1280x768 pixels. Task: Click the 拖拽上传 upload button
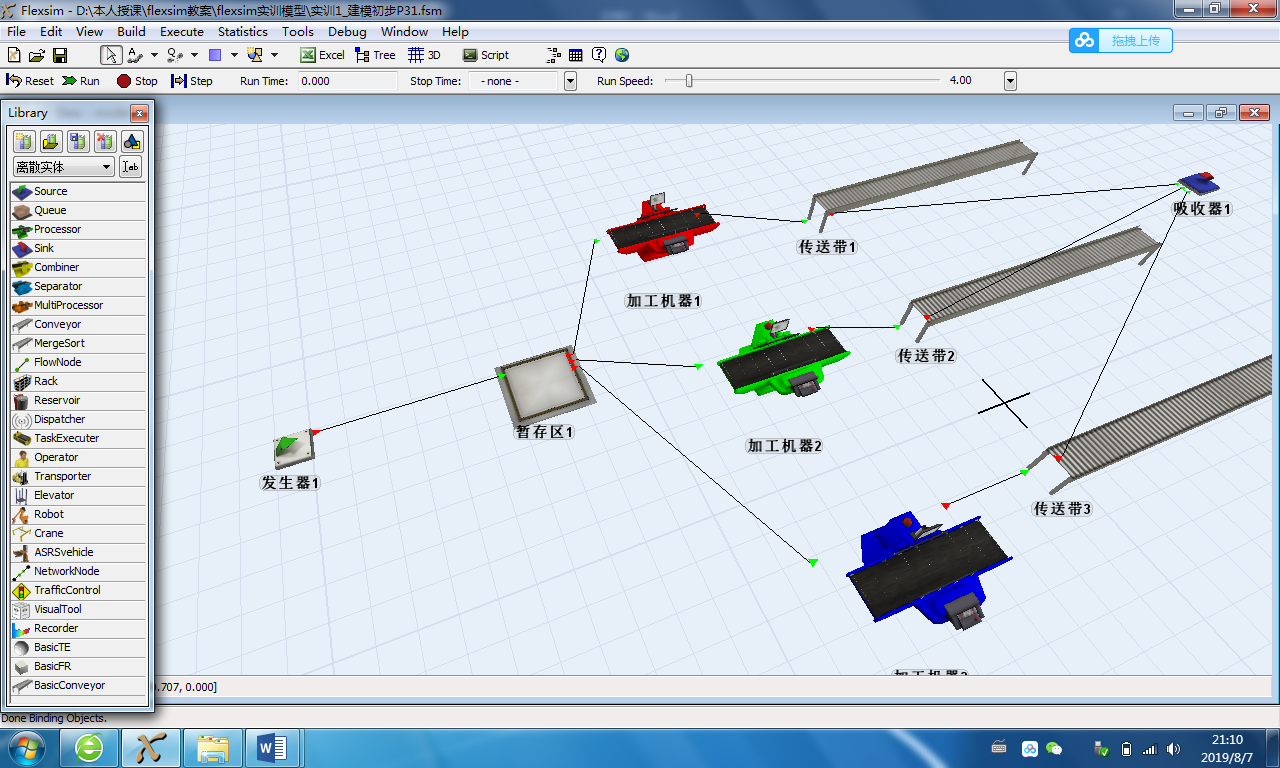1120,41
